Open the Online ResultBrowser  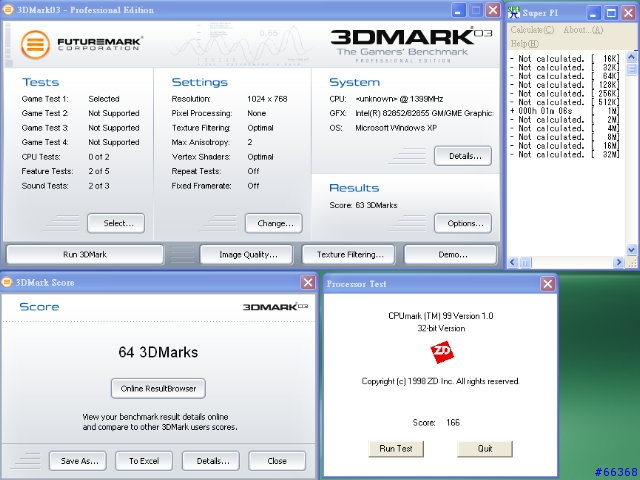pyautogui.click(x=158, y=389)
